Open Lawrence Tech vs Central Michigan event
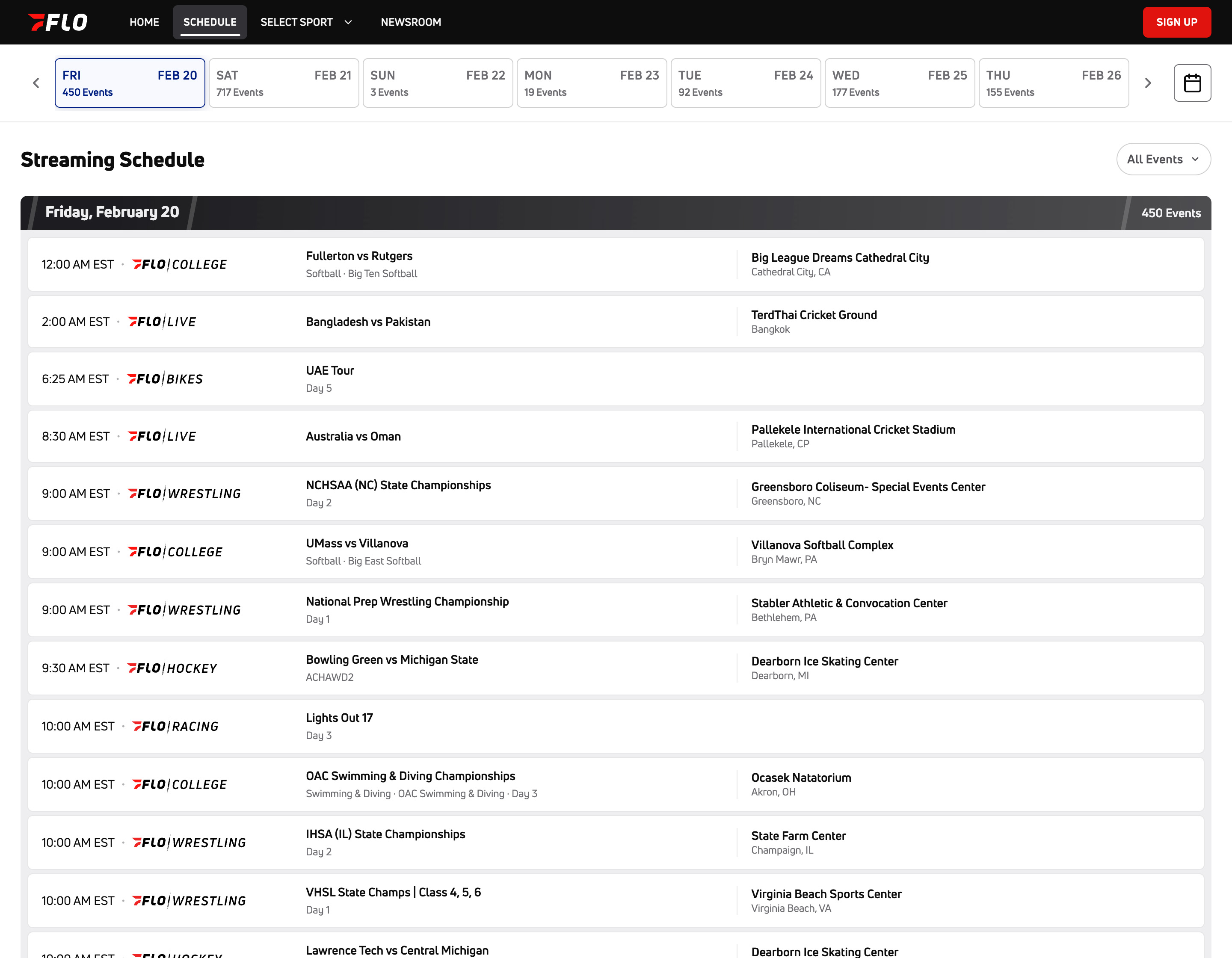Screen dimensions: 1232x958 [616, 946]
